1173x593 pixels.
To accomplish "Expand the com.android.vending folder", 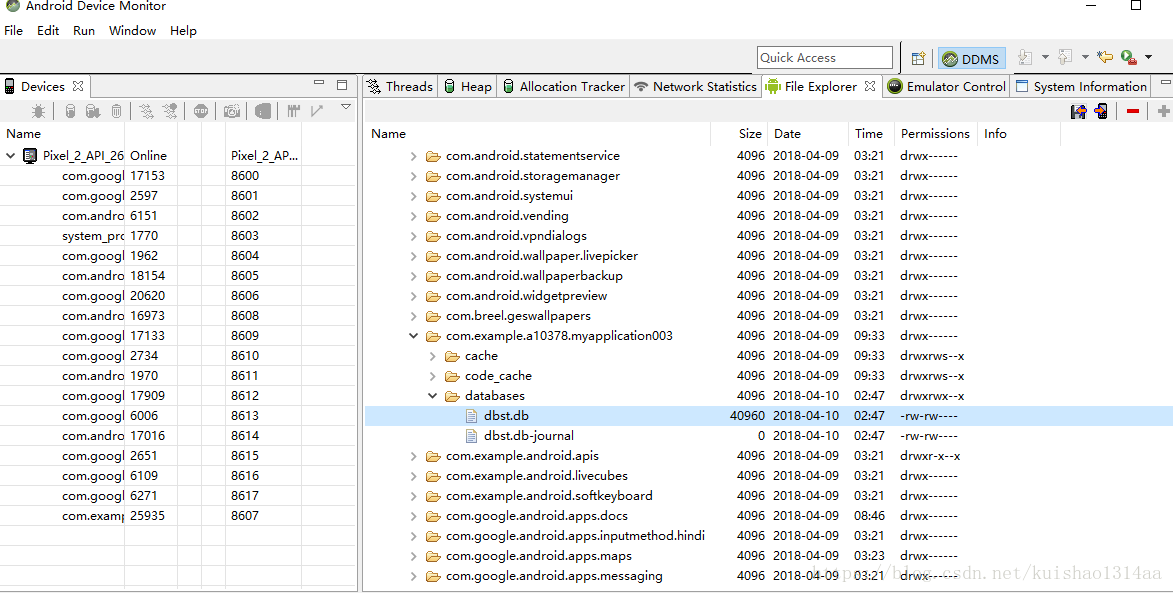I will (x=413, y=216).
